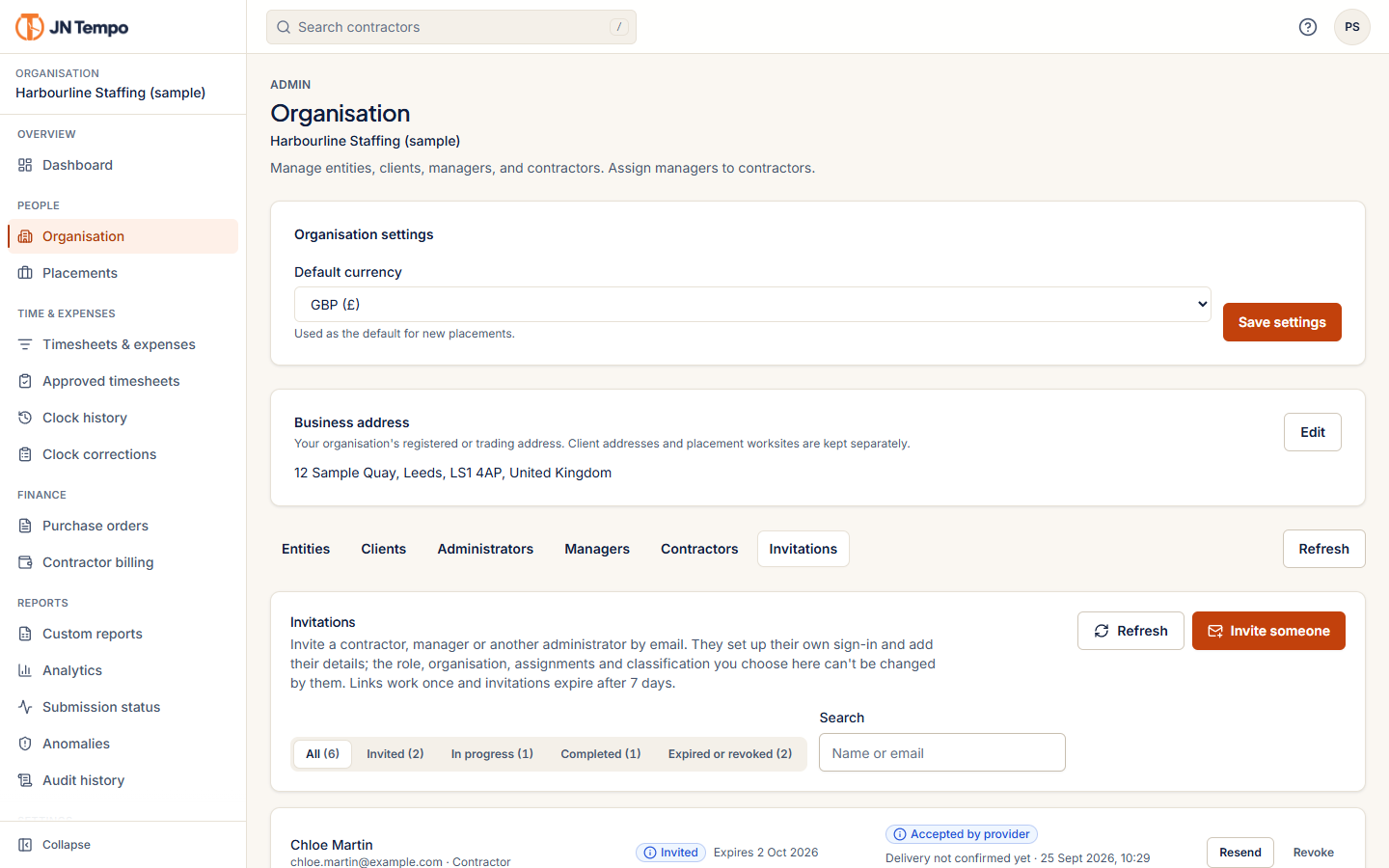Click the Anomalies shield icon
The image size is (1389, 868).
click(25, 744)
